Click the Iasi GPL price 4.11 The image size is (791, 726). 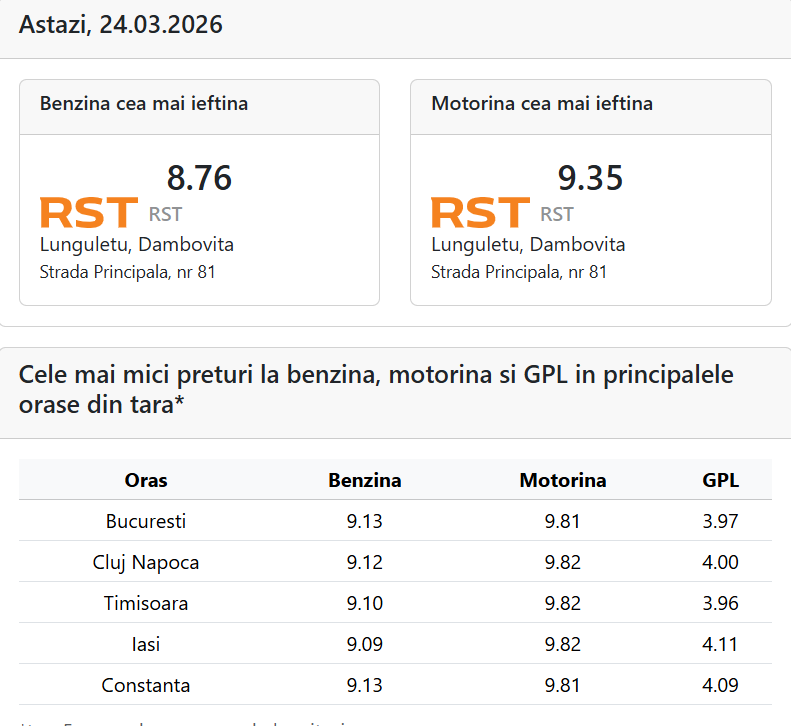[720, 644]
